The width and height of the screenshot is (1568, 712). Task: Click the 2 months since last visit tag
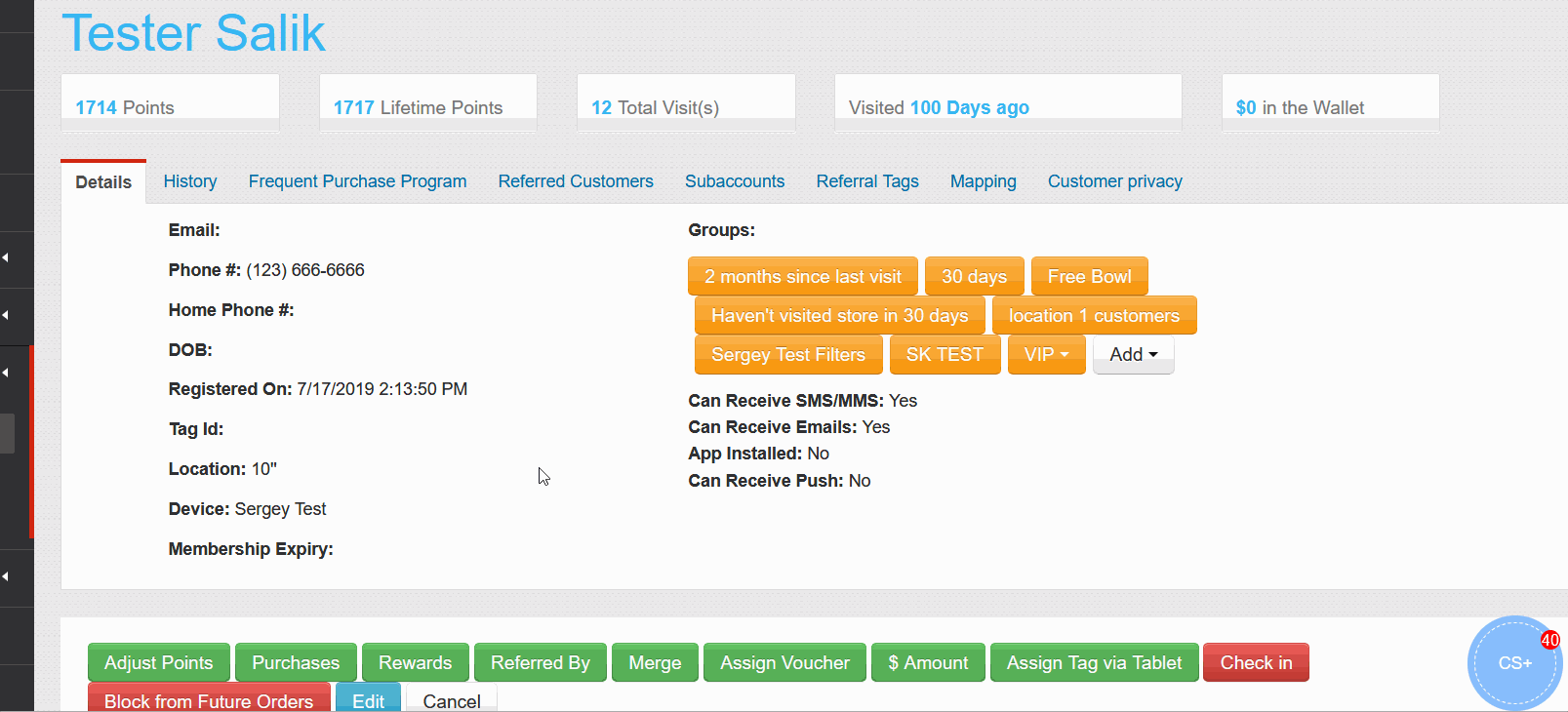(x=803, y=277)
